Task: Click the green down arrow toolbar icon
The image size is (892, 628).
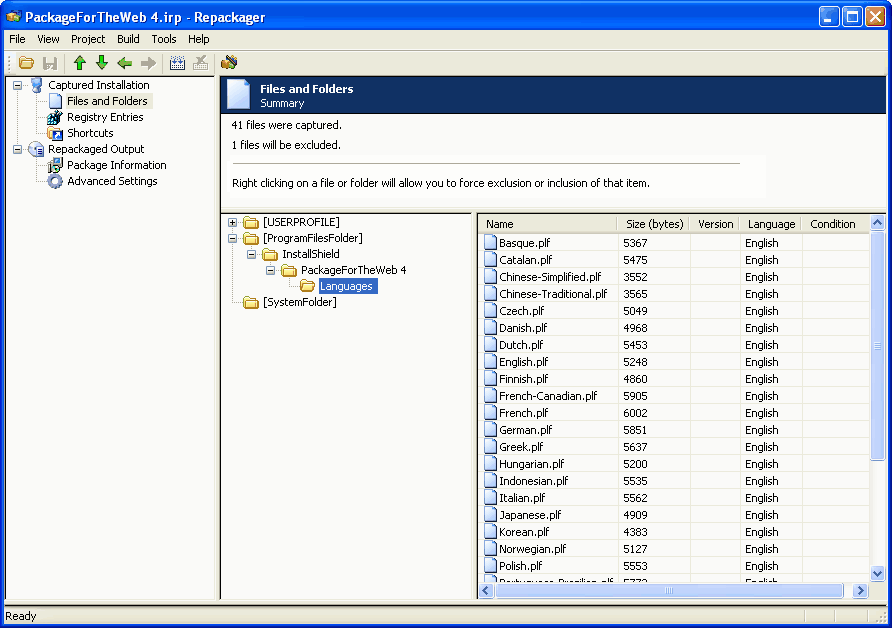Action: pyautogui.click(x=102, y=63)
